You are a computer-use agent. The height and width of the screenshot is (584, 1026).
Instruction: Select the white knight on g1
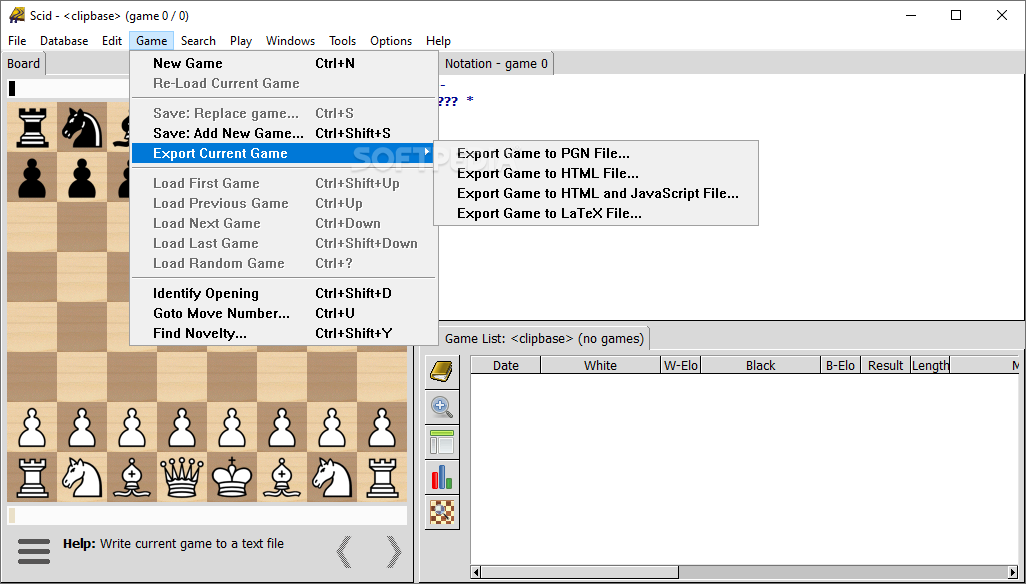[332, 477]
